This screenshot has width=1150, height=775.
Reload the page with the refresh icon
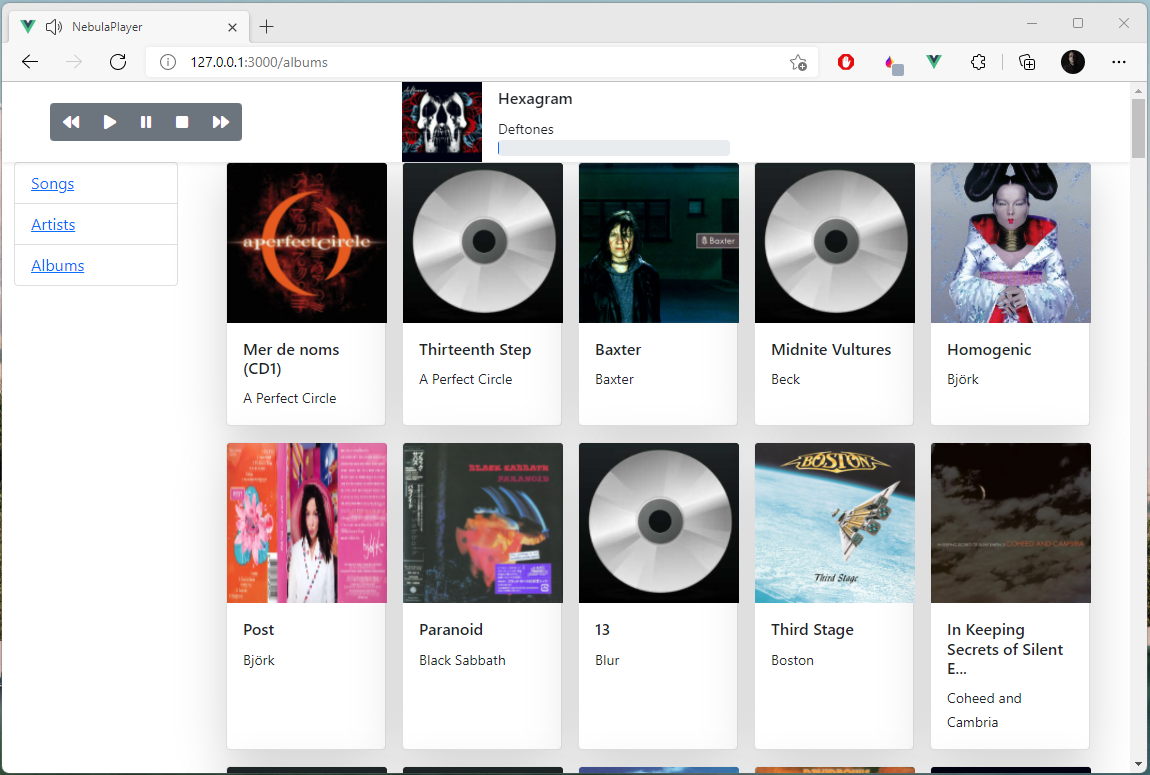click(117, 62)
